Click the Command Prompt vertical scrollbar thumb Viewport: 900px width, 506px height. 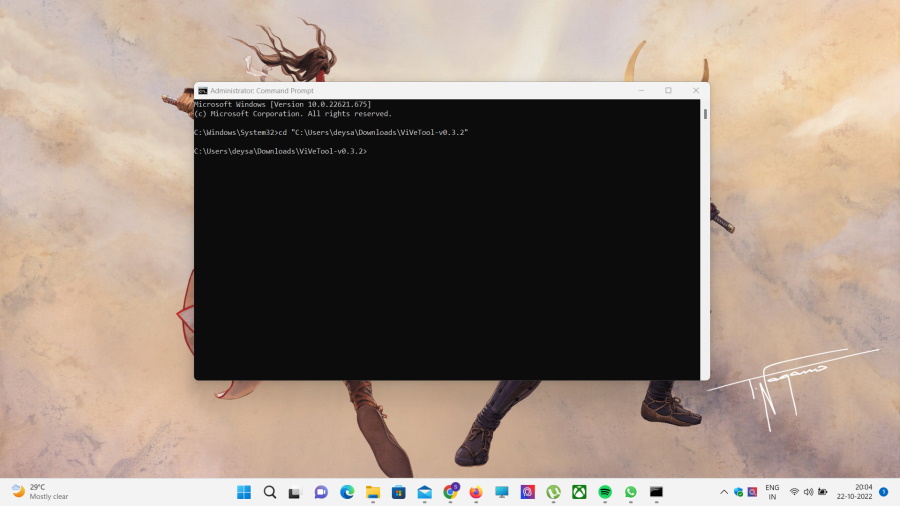pyautogui.click(x=705, y=114)
